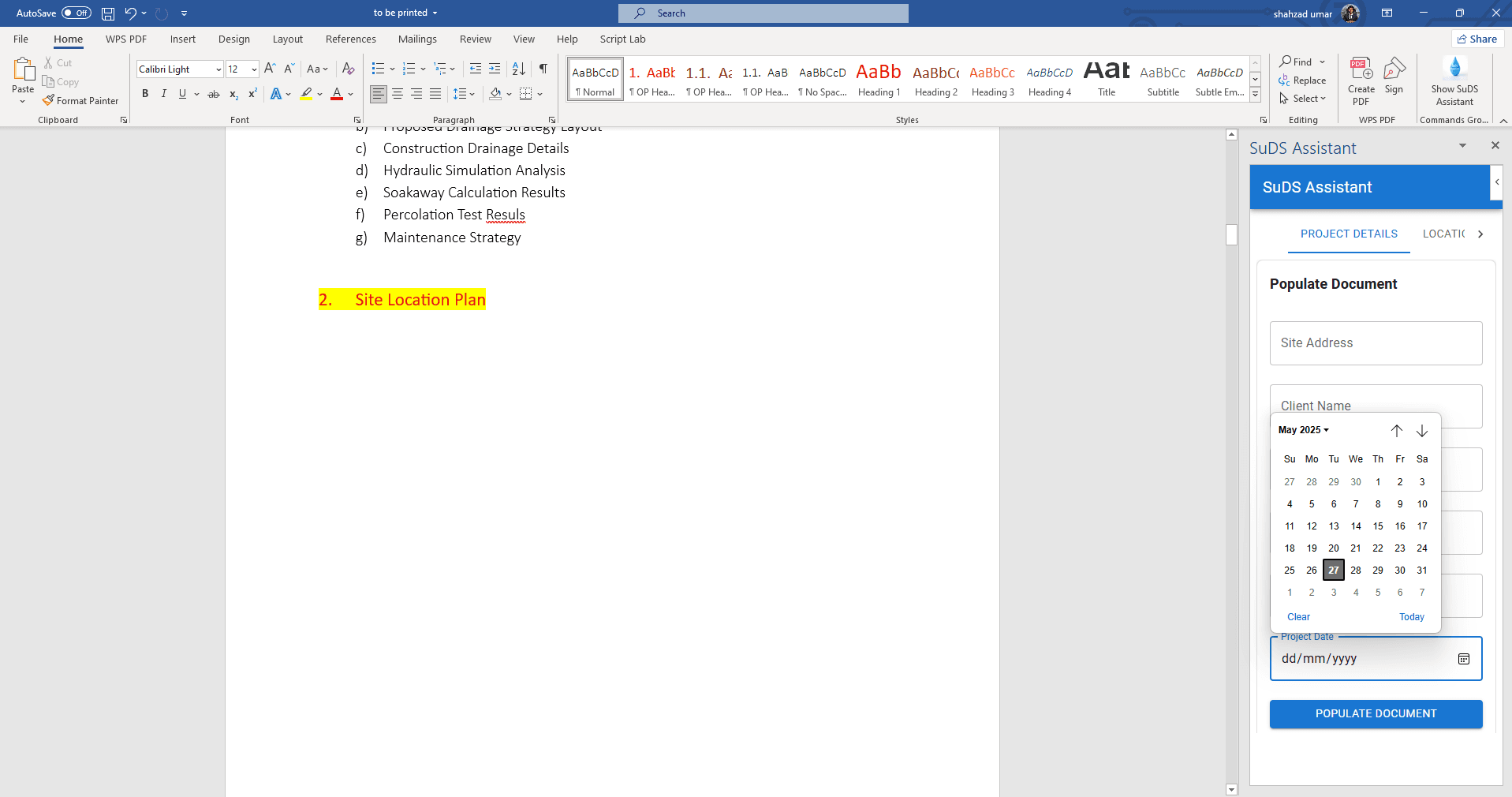Go to previous month in calendar
Screen dimensions: 1512x797
pos(1397,430)
